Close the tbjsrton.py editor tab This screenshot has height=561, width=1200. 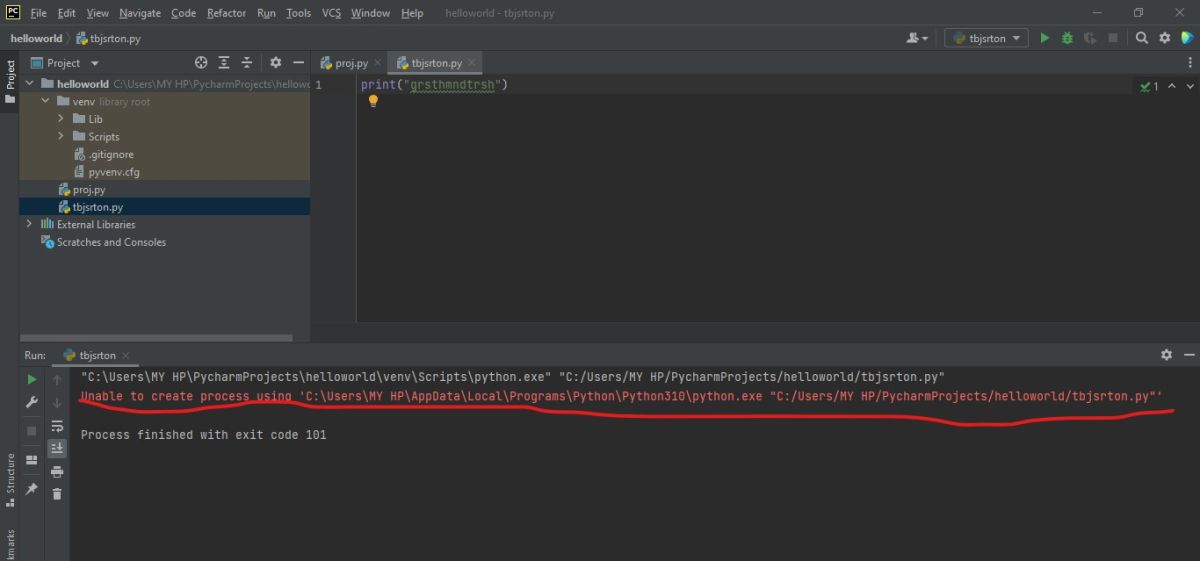pos(473,62)
